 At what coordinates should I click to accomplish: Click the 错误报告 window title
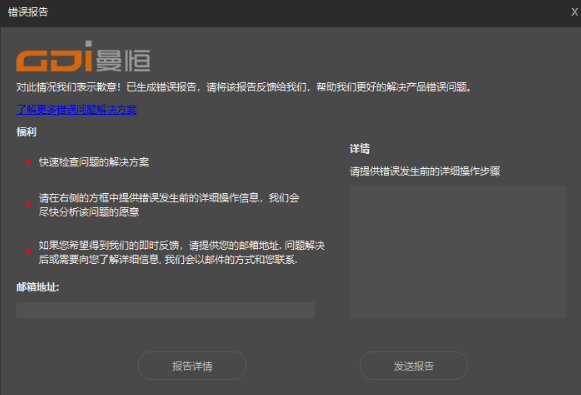tap(28, 12)
